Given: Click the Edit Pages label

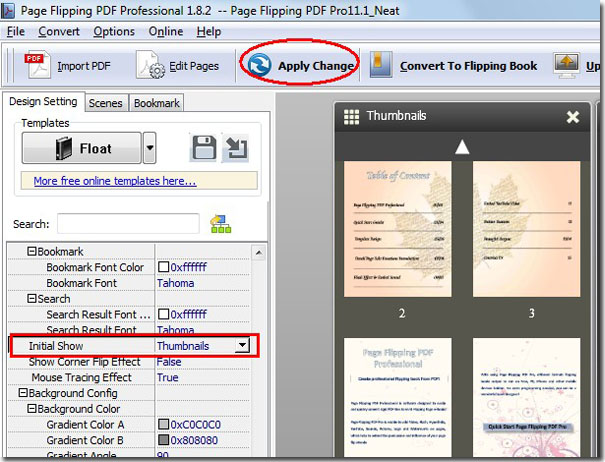Looking at the screenshot, I should [194, 66].
